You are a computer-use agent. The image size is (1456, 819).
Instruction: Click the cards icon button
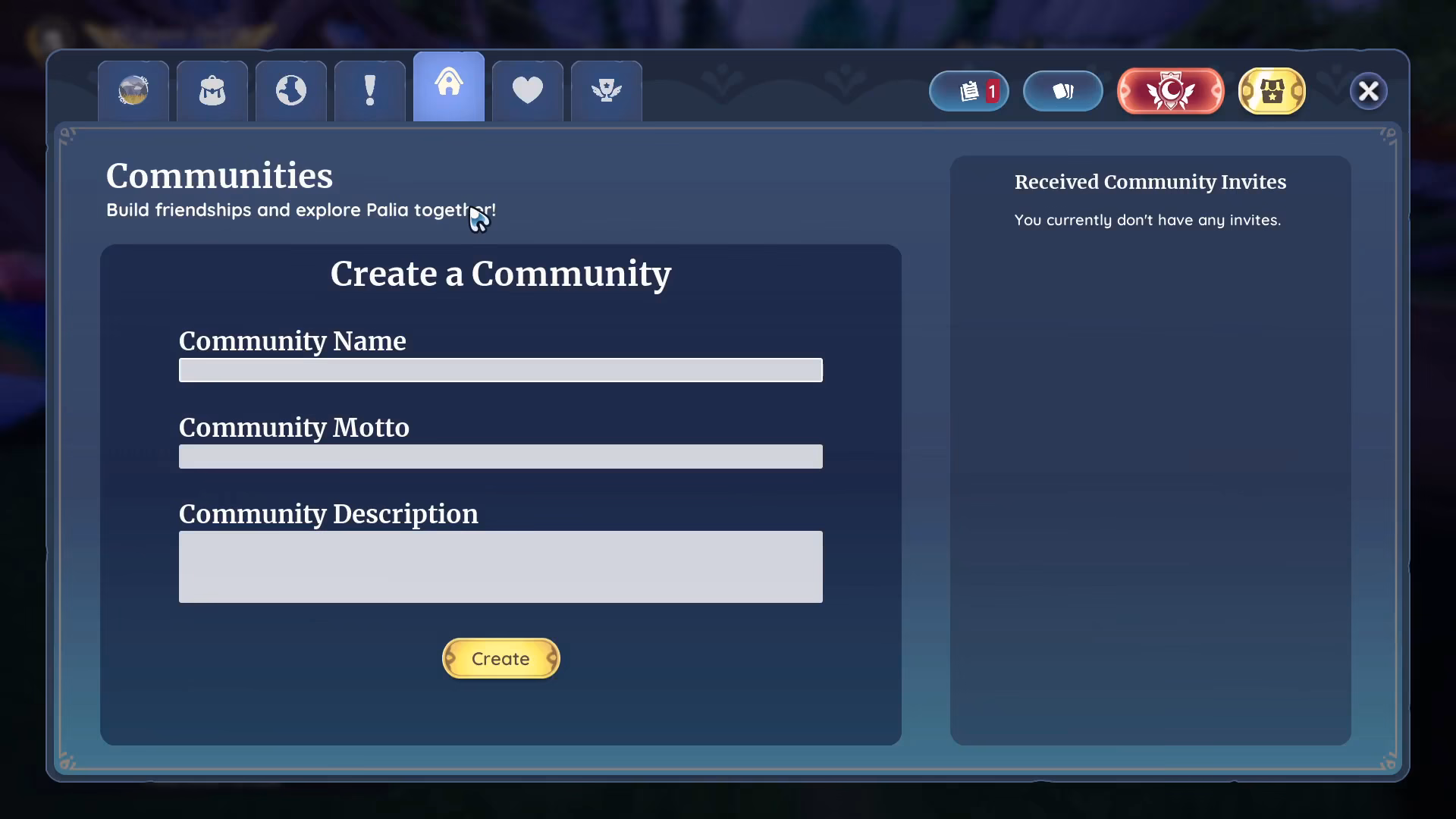click(1063, 91)
